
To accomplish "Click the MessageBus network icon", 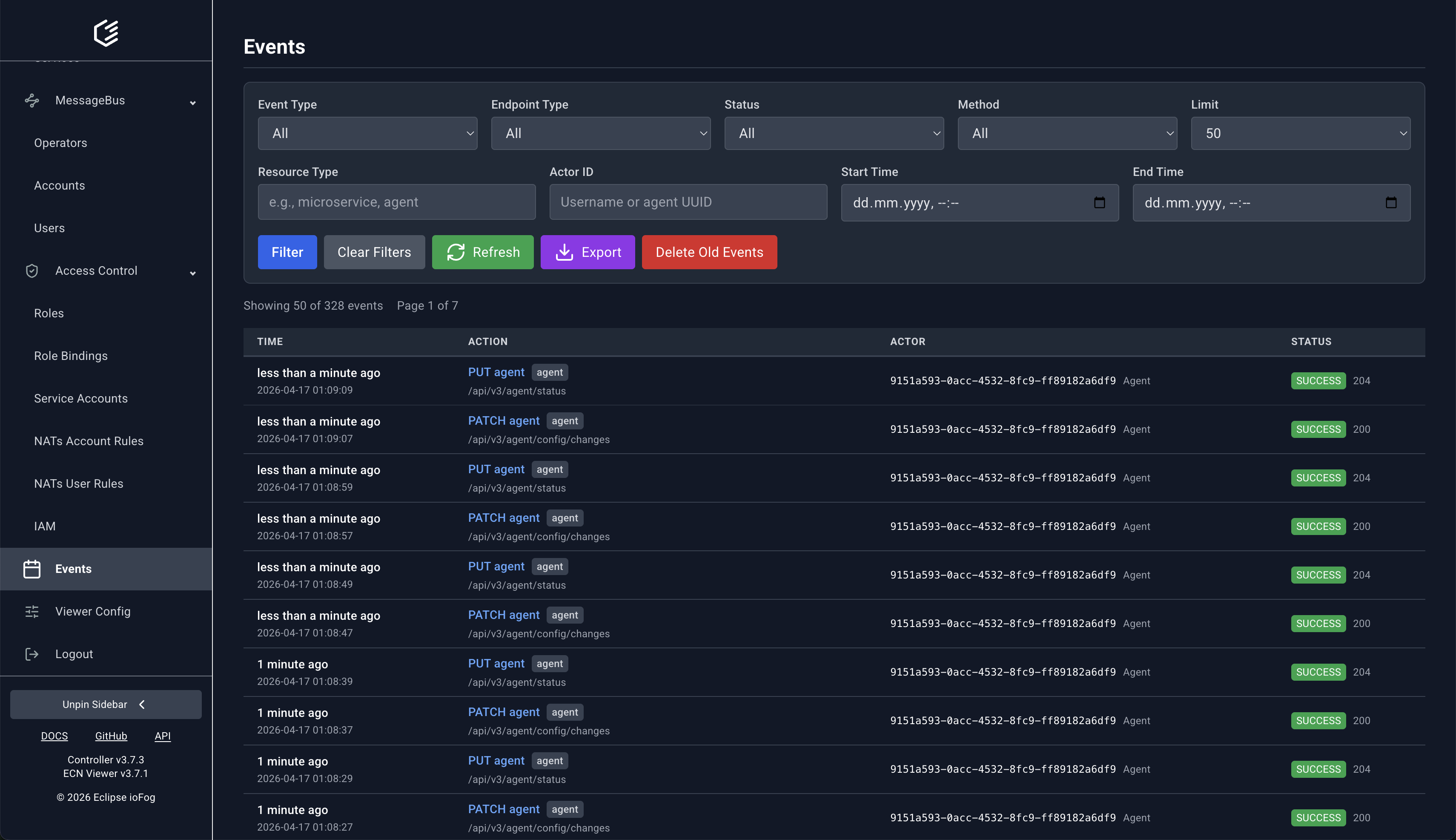I will tap(32, 100).
